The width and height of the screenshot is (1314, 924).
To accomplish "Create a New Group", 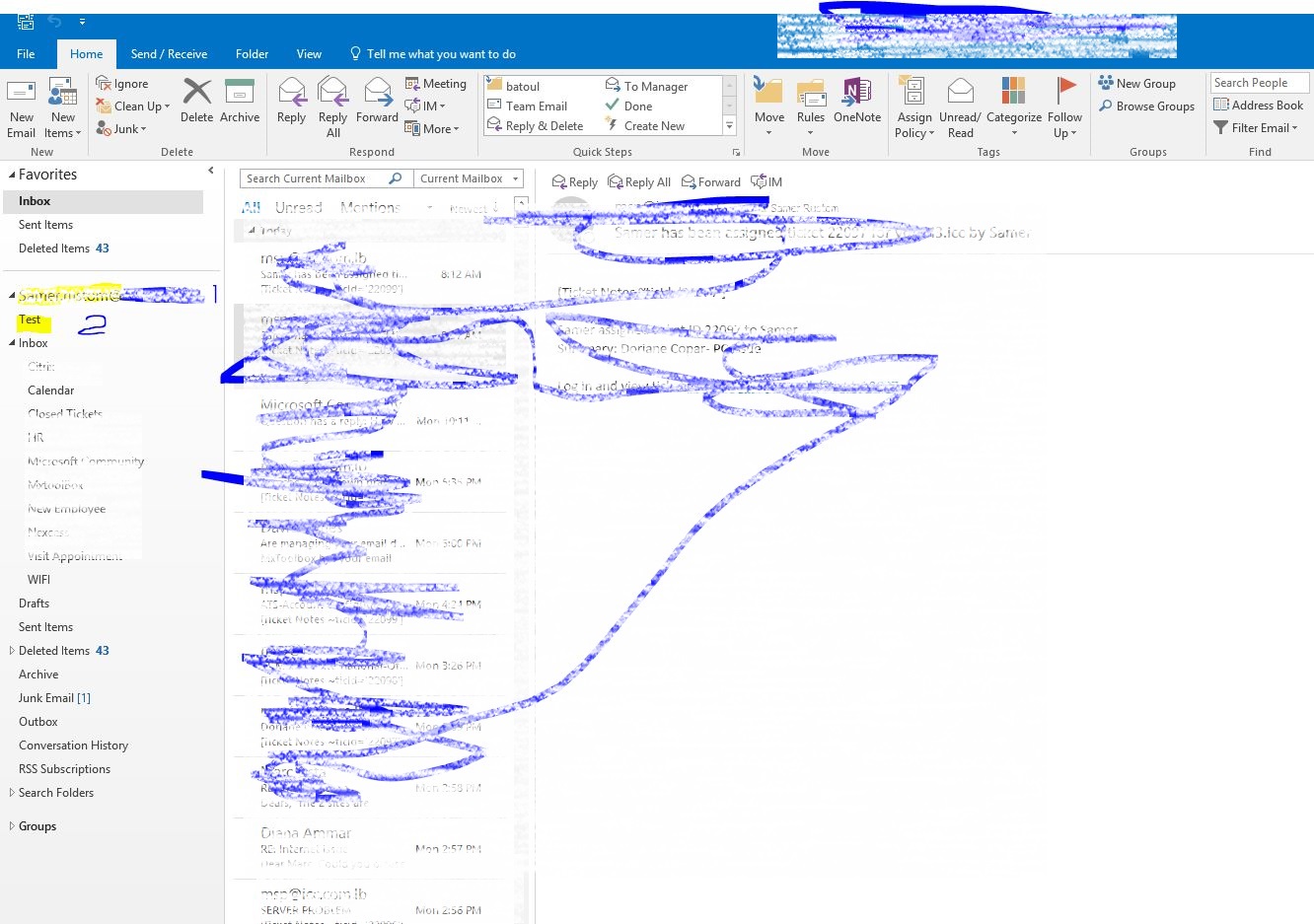I will click(1137, 84).
